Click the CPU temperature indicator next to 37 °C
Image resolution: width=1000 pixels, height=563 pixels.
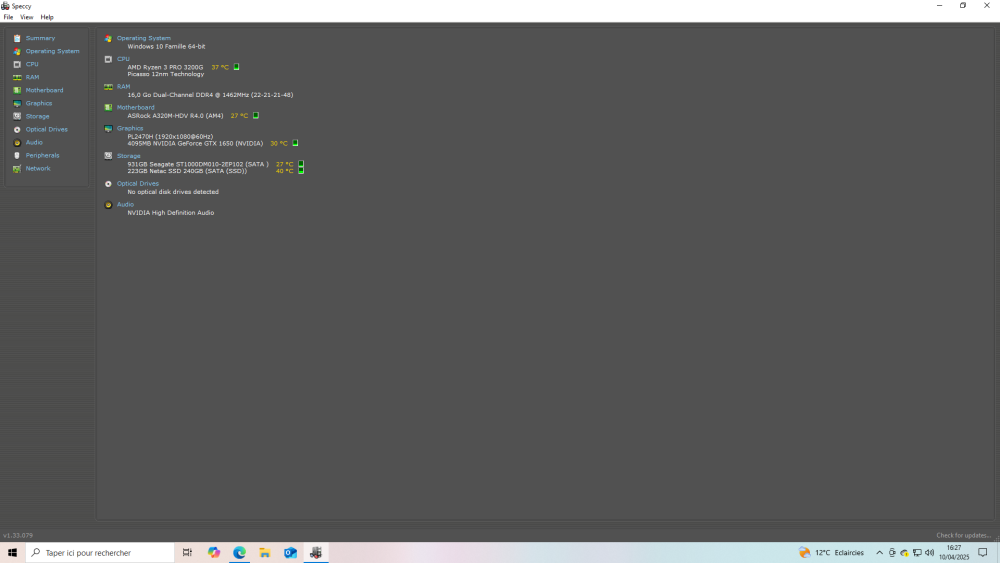pos(237,67)
